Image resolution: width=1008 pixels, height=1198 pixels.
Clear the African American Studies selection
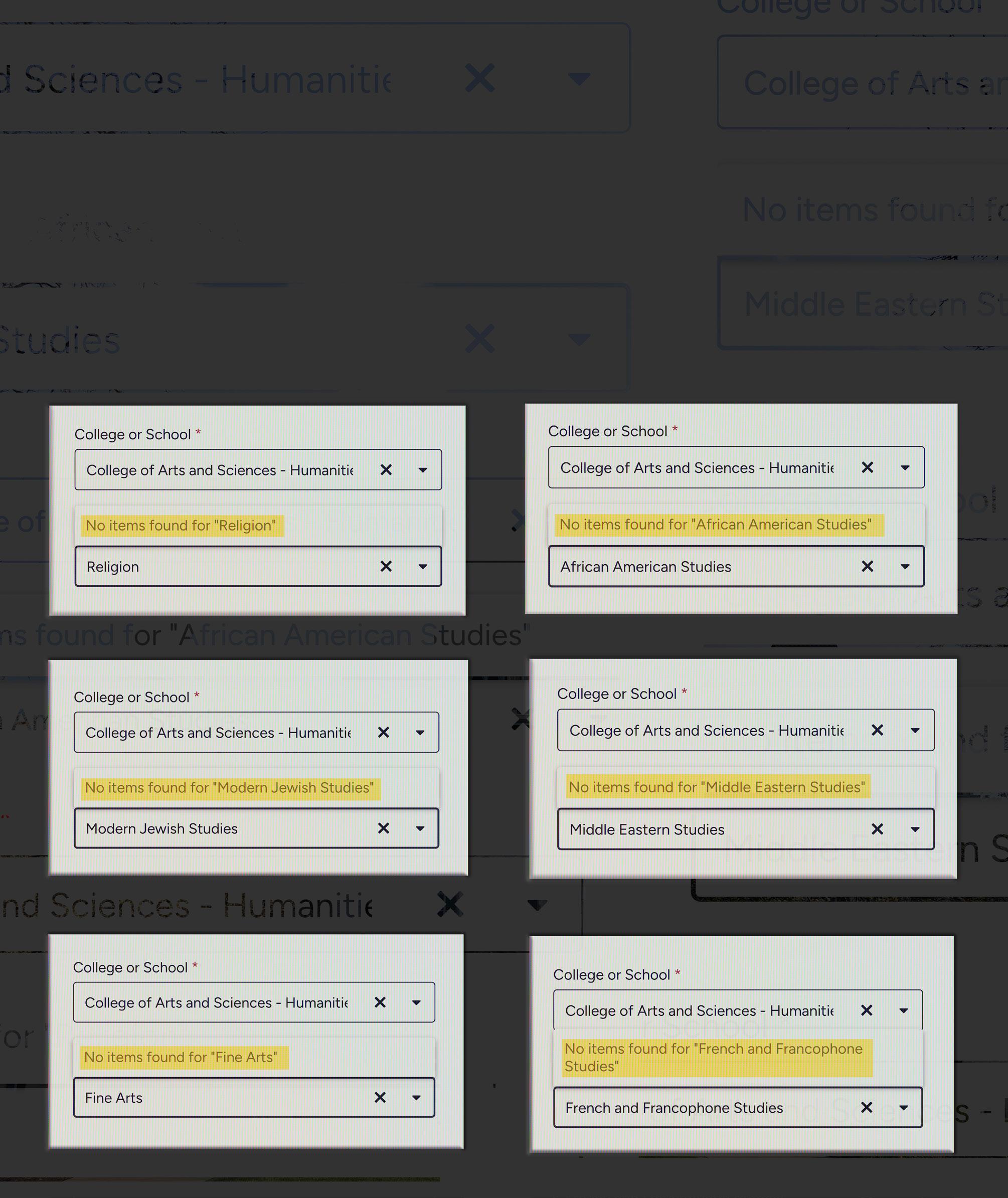coord(867,566)
